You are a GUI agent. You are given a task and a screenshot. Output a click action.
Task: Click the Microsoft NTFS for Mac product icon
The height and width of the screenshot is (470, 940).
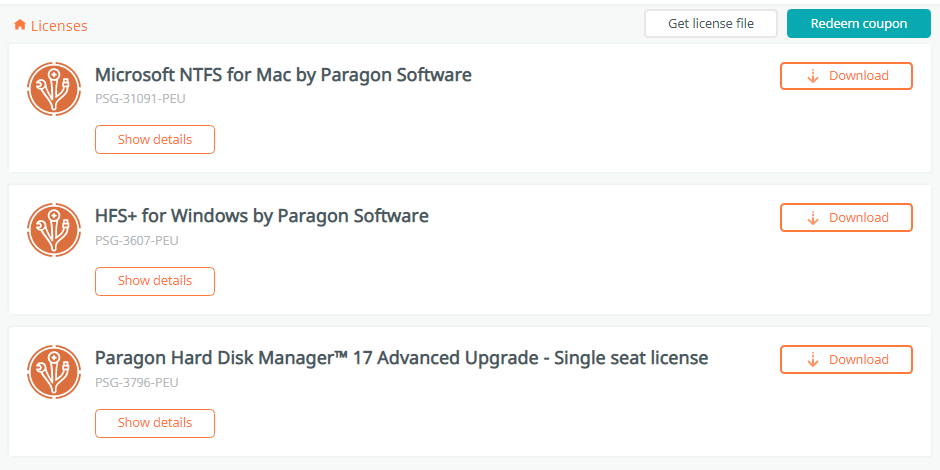coord(54,89)
